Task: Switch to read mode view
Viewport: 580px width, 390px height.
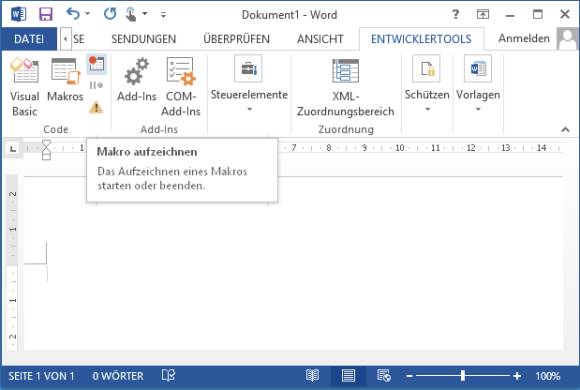Action: (x=312, y=376)
